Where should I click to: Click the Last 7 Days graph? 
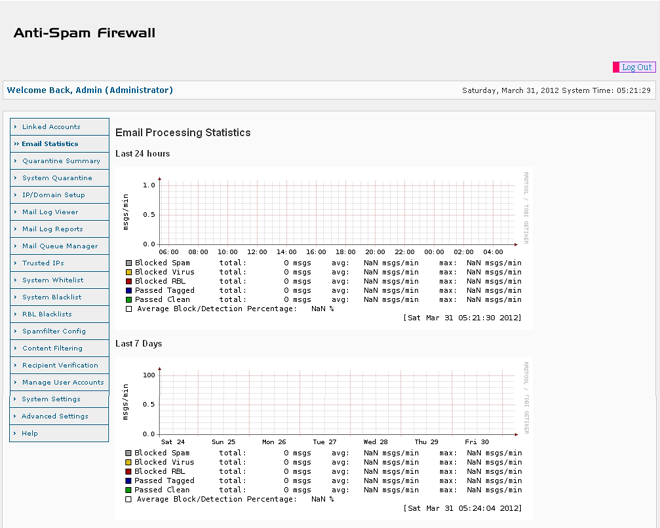click(324, 438)
